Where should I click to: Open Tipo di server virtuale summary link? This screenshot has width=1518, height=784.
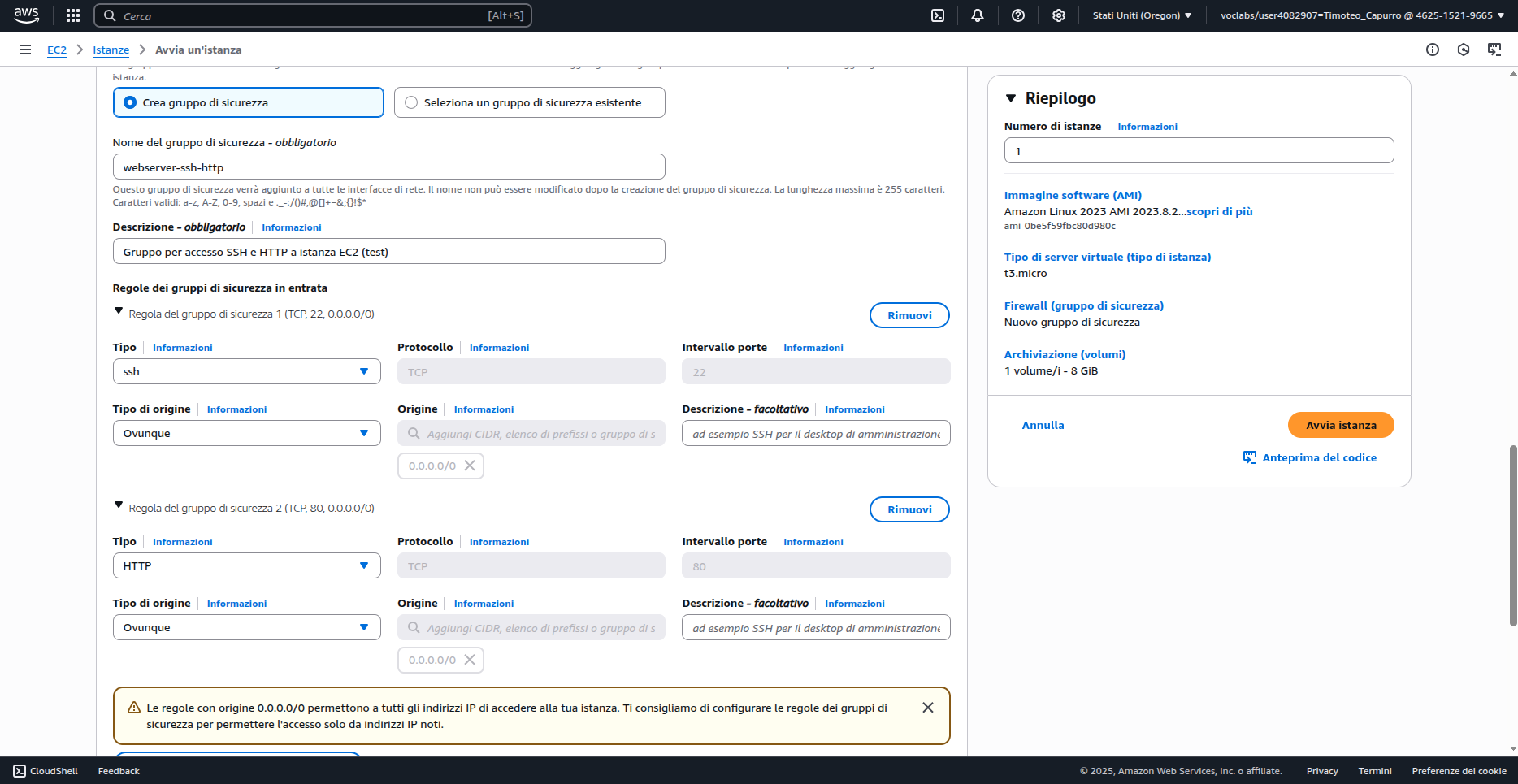1108,257
